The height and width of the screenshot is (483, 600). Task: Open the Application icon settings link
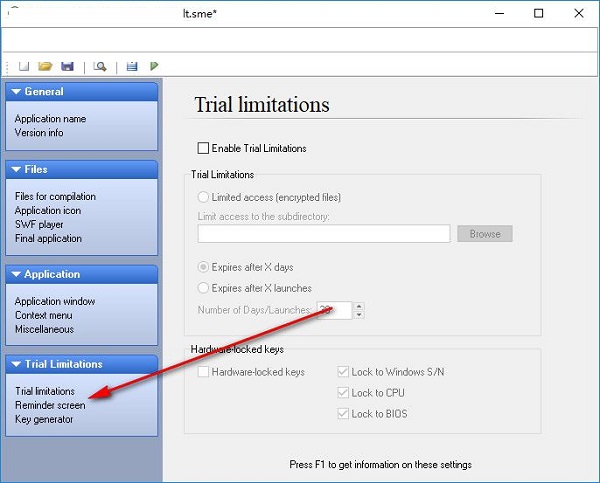pos(48,211)
